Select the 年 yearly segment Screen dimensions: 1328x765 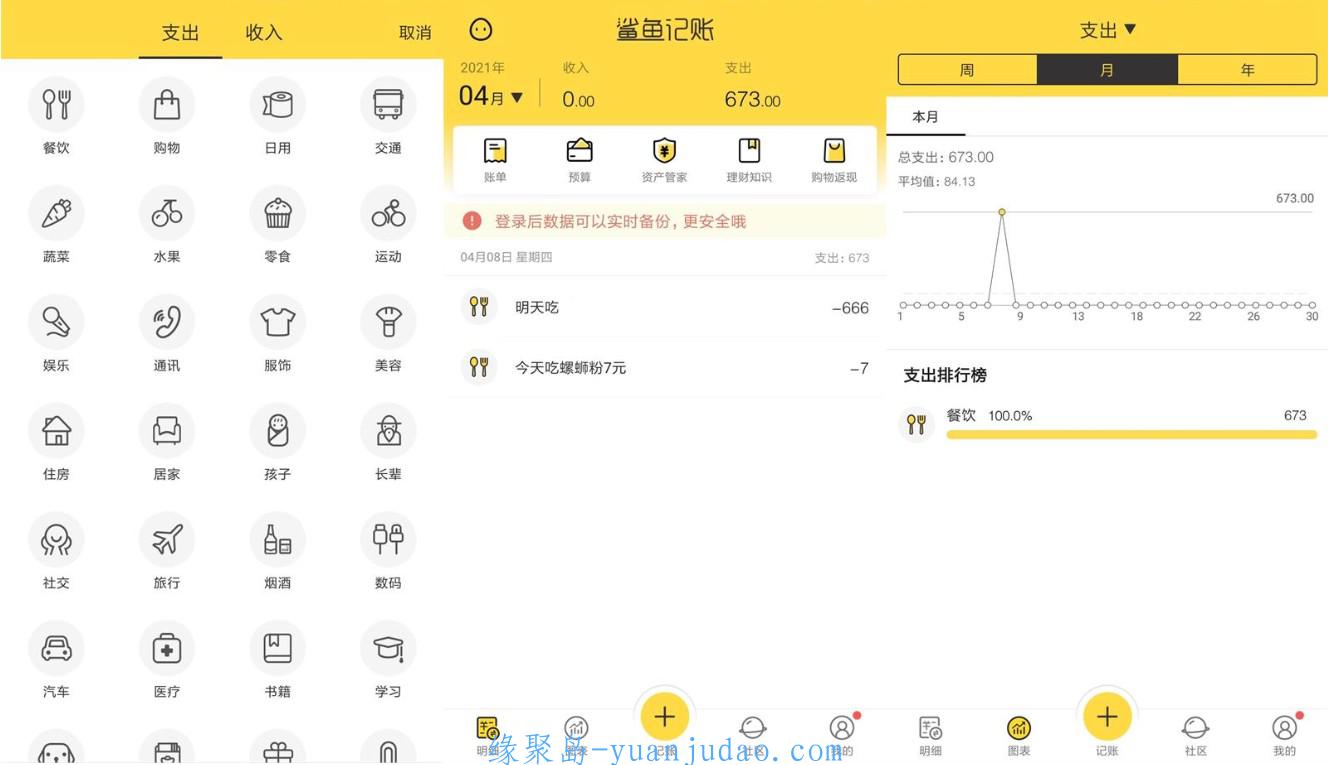coord(1247,70)
